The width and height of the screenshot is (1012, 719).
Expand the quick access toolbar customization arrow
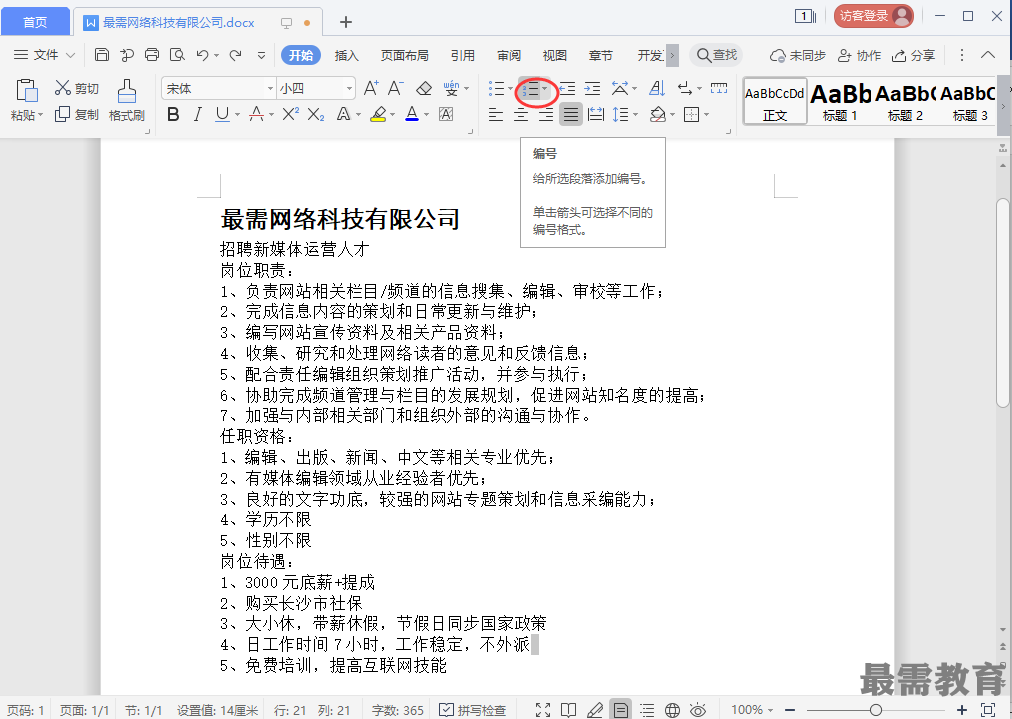pyautogui.click(x=261, y=56)
